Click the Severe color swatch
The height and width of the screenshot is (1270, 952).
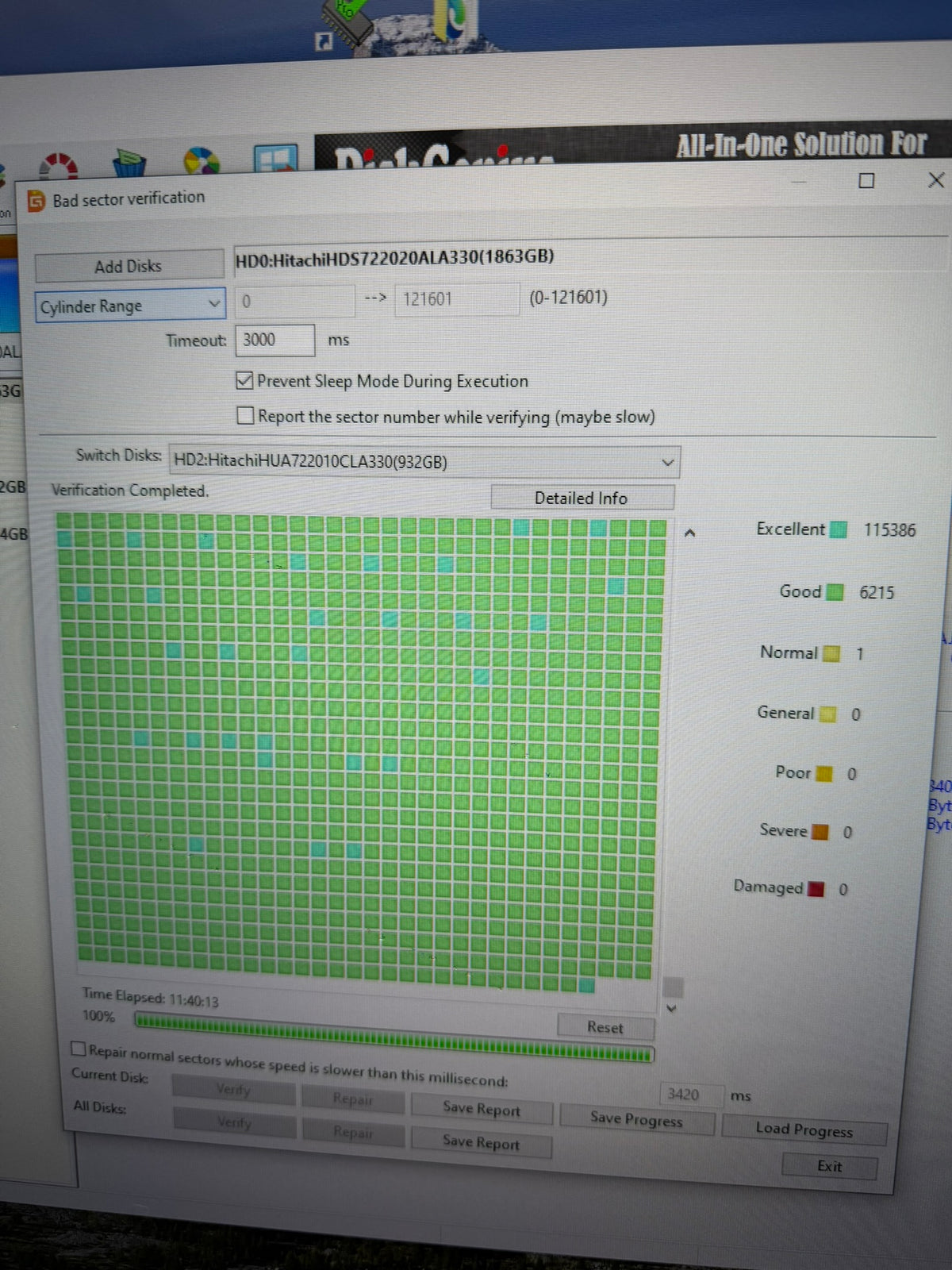tap(820, 832)
